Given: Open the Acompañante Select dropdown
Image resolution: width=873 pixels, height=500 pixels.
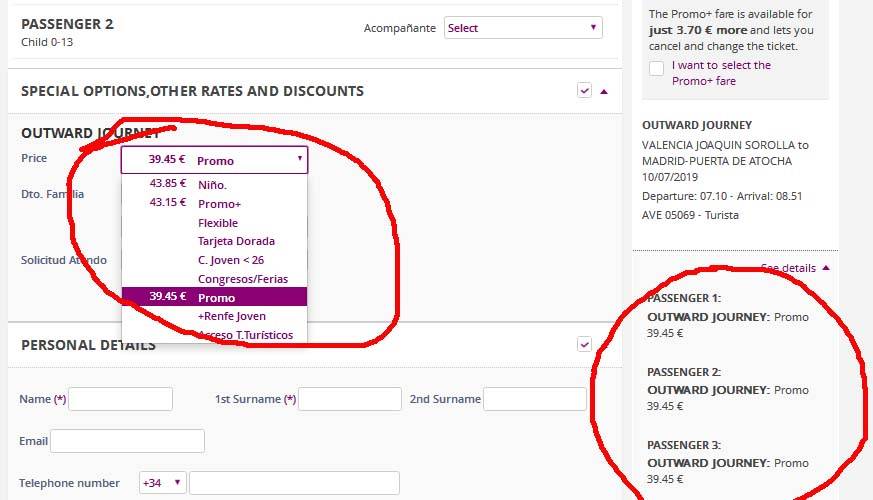Looking at the screenshot, I should 523,28.
